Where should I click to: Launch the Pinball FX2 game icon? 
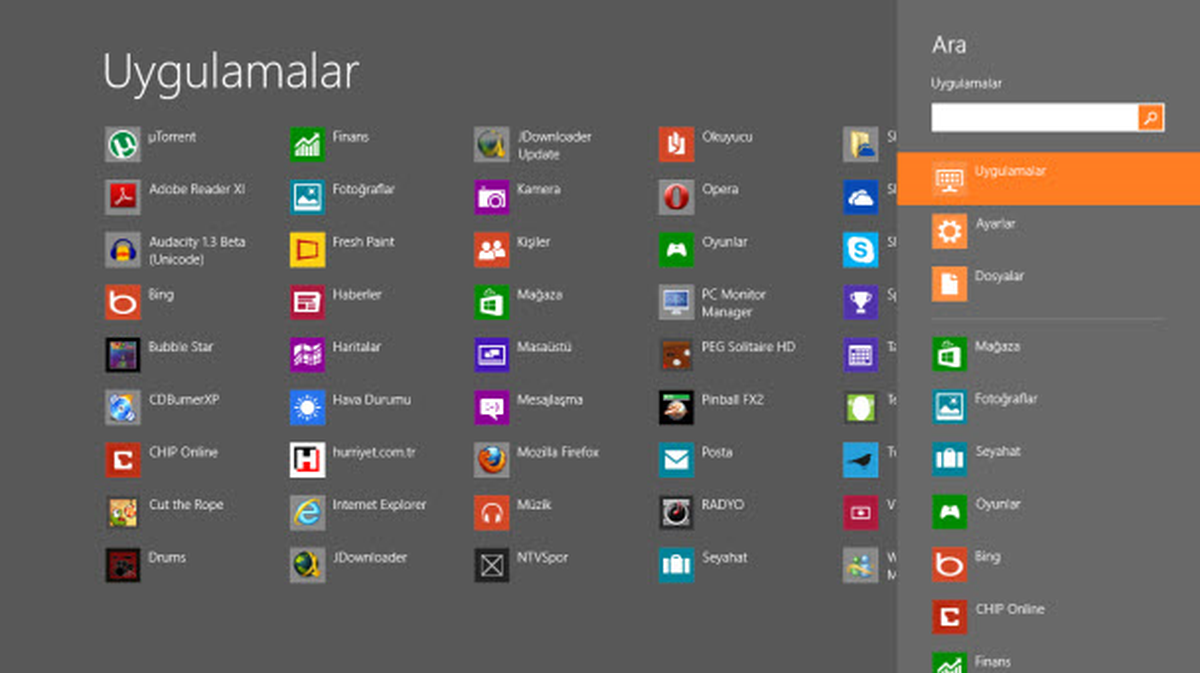[x=677, y=408]
